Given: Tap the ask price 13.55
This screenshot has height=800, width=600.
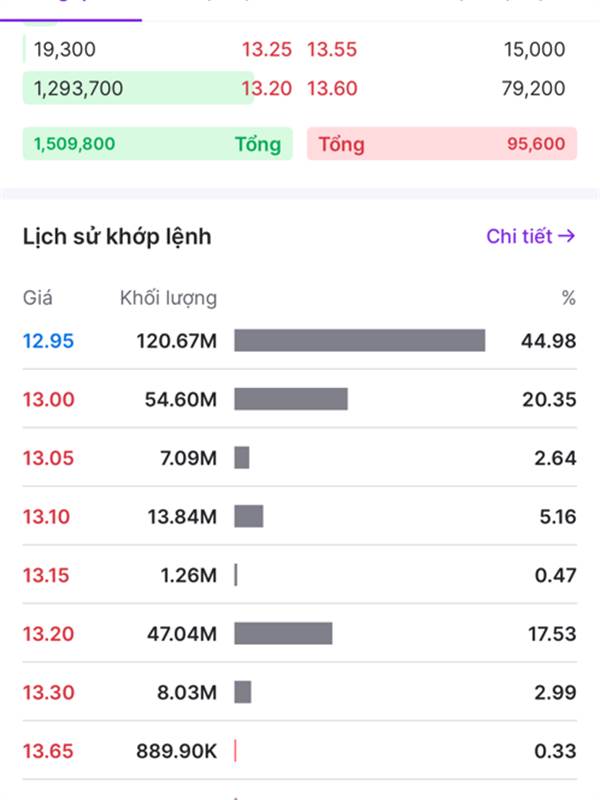Looking at the screenshot, I should tap(331, 49).
